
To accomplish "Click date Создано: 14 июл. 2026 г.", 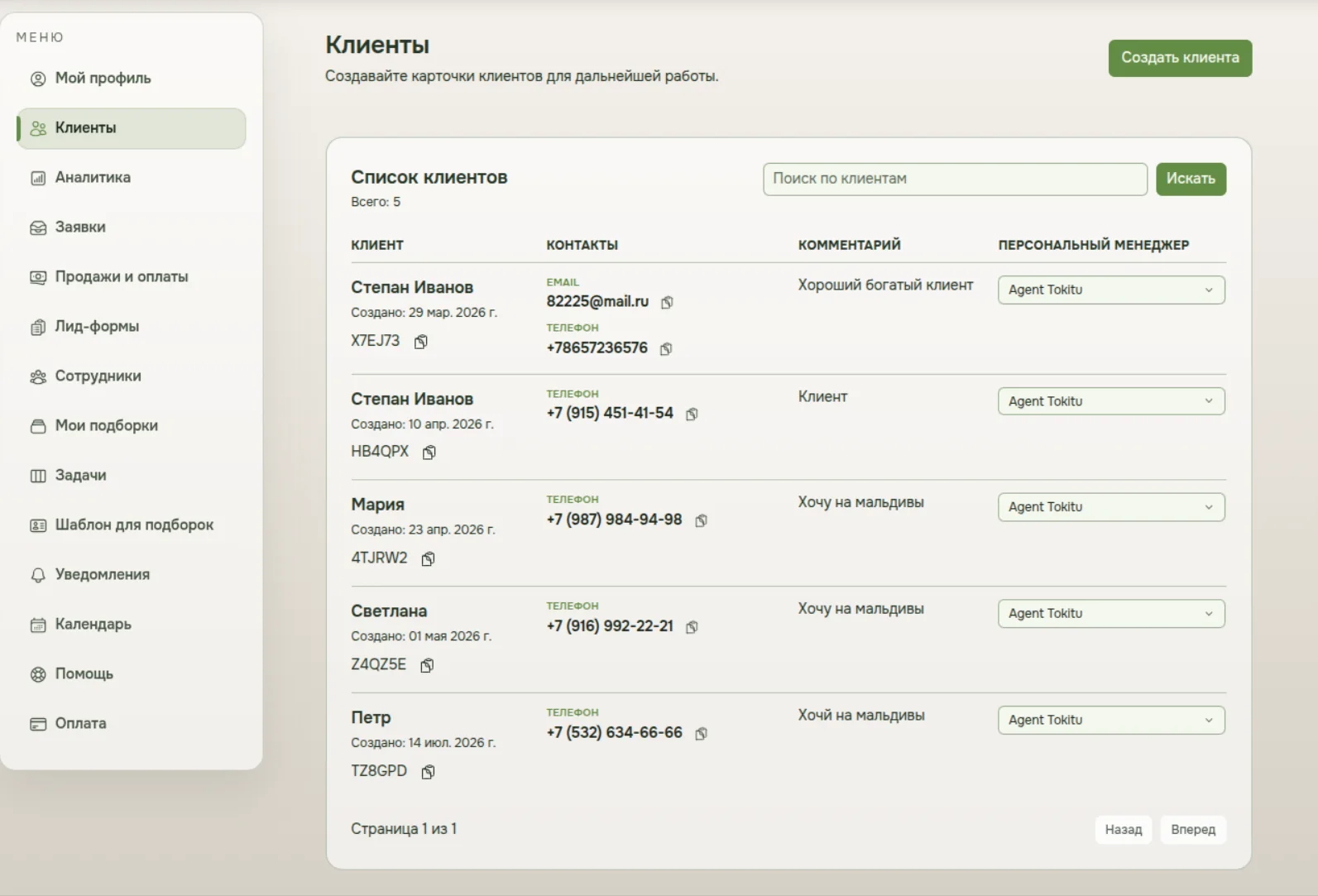I will 423,743.
